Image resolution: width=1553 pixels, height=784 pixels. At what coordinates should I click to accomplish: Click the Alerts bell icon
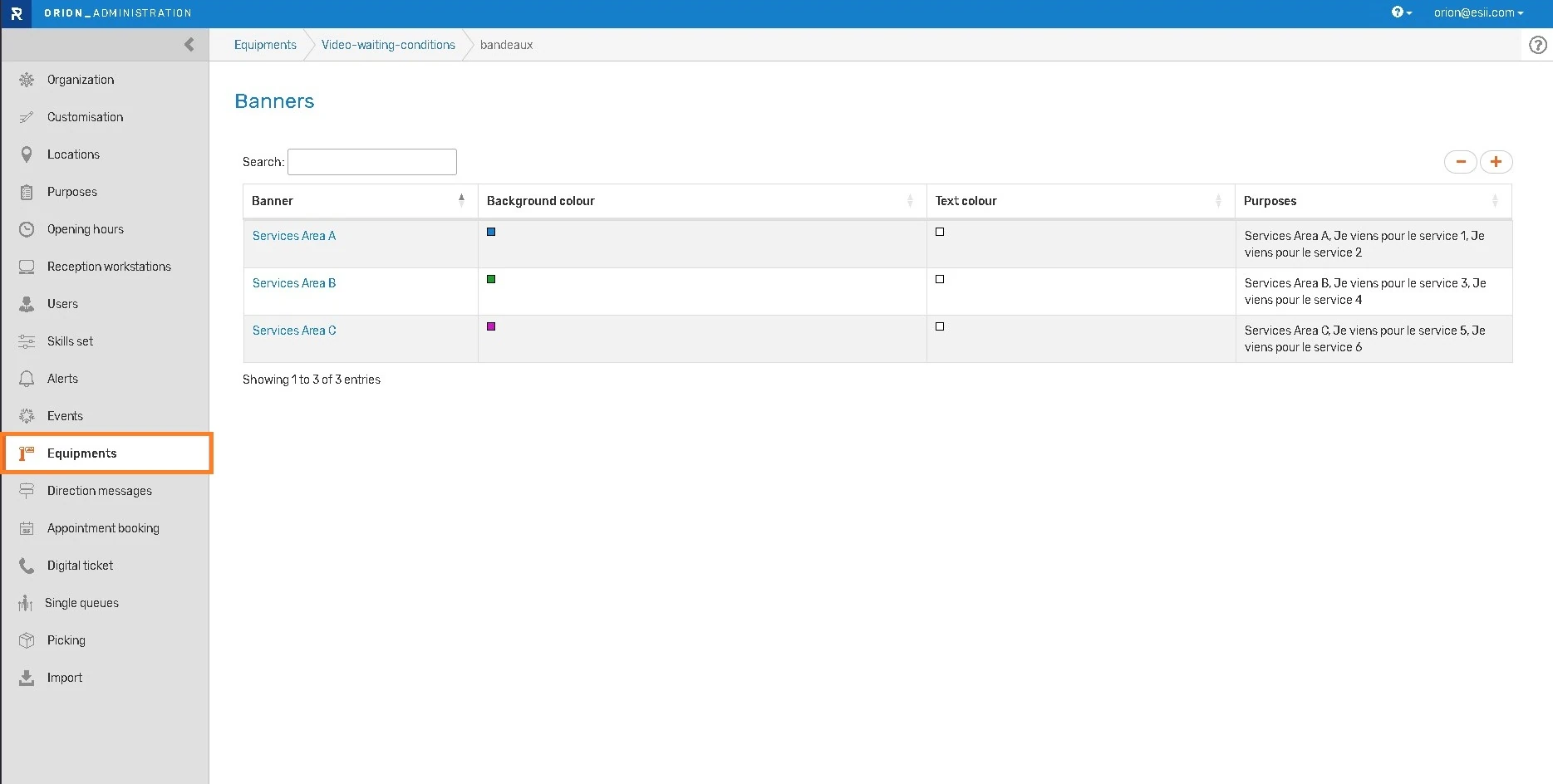click(x=27, y=379)
